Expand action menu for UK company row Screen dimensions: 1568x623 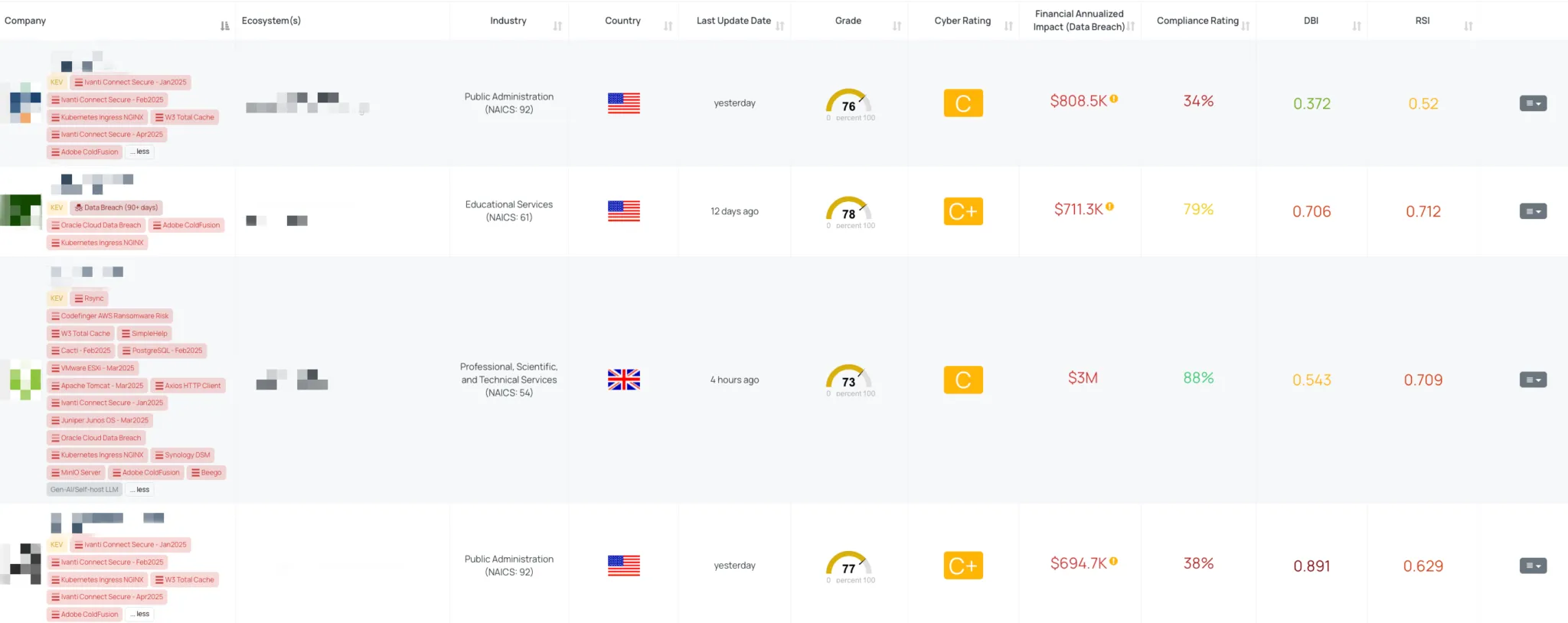(x=1533, y=380)
